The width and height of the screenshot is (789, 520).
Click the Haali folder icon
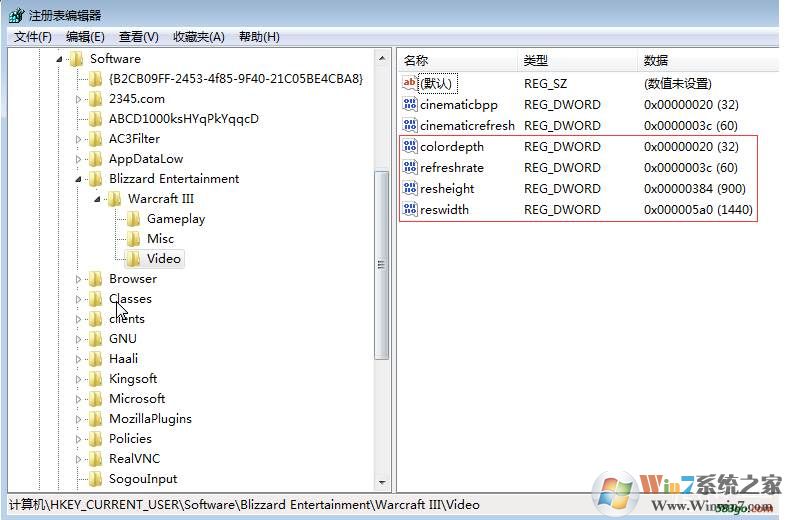[x=95, y=358]
